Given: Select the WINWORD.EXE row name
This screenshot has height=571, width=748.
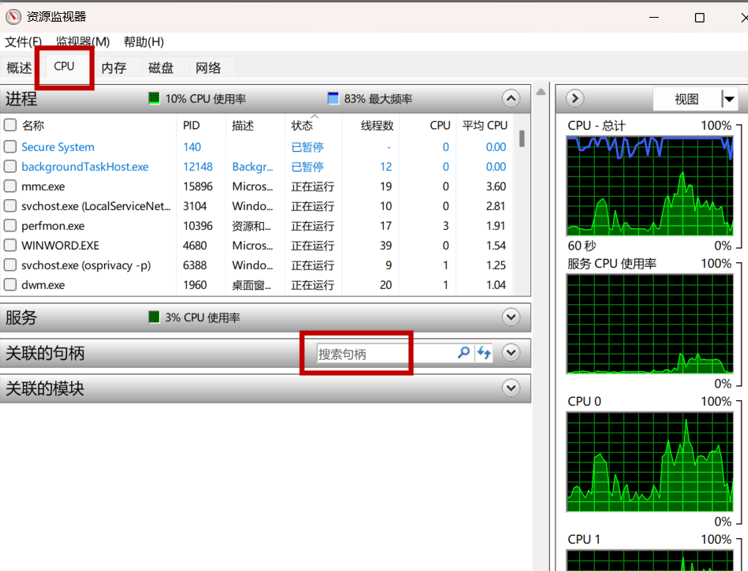Looking at the screenshot, I should point(60,246).
